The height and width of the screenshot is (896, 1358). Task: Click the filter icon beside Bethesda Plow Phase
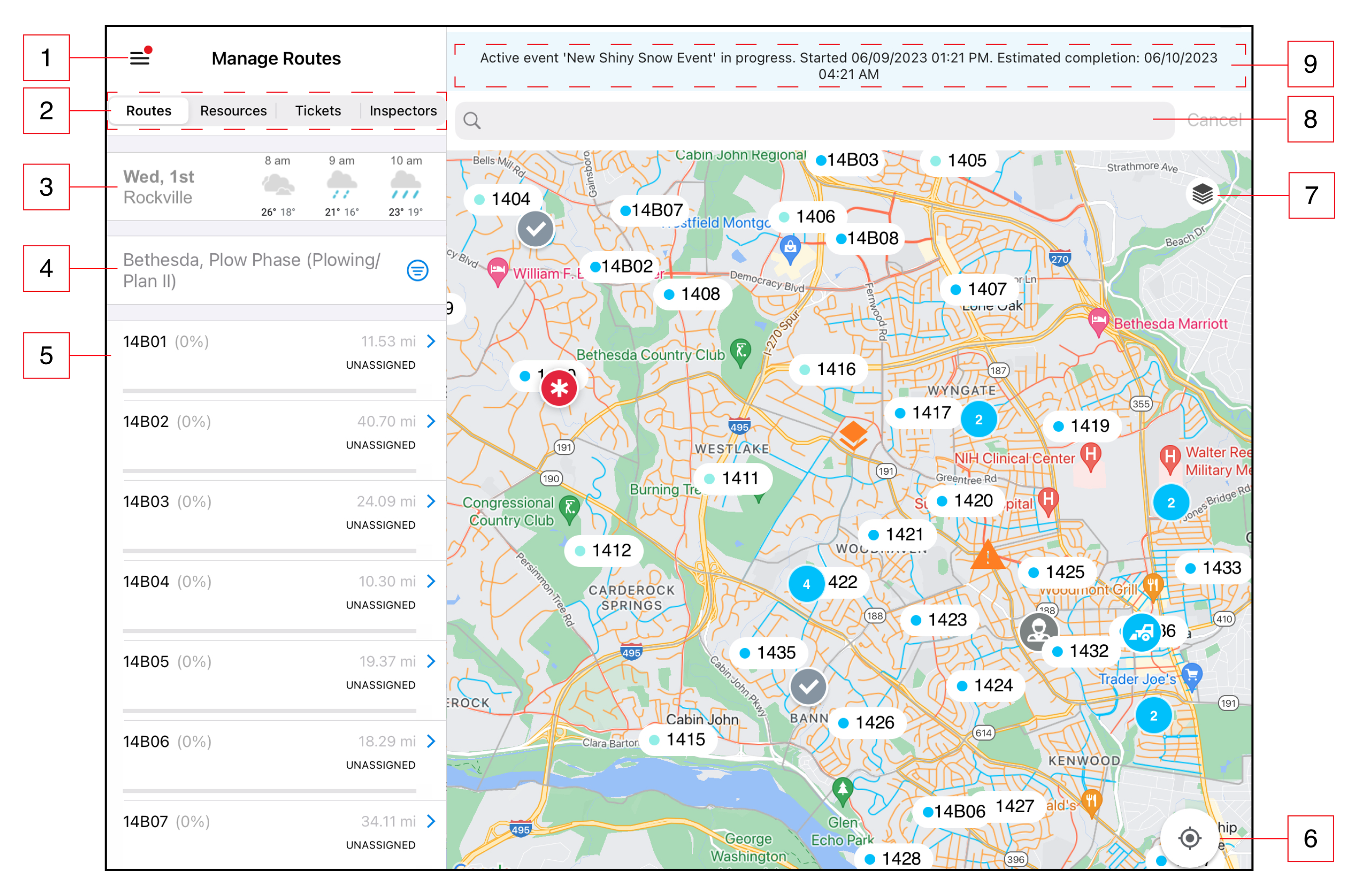417,270
